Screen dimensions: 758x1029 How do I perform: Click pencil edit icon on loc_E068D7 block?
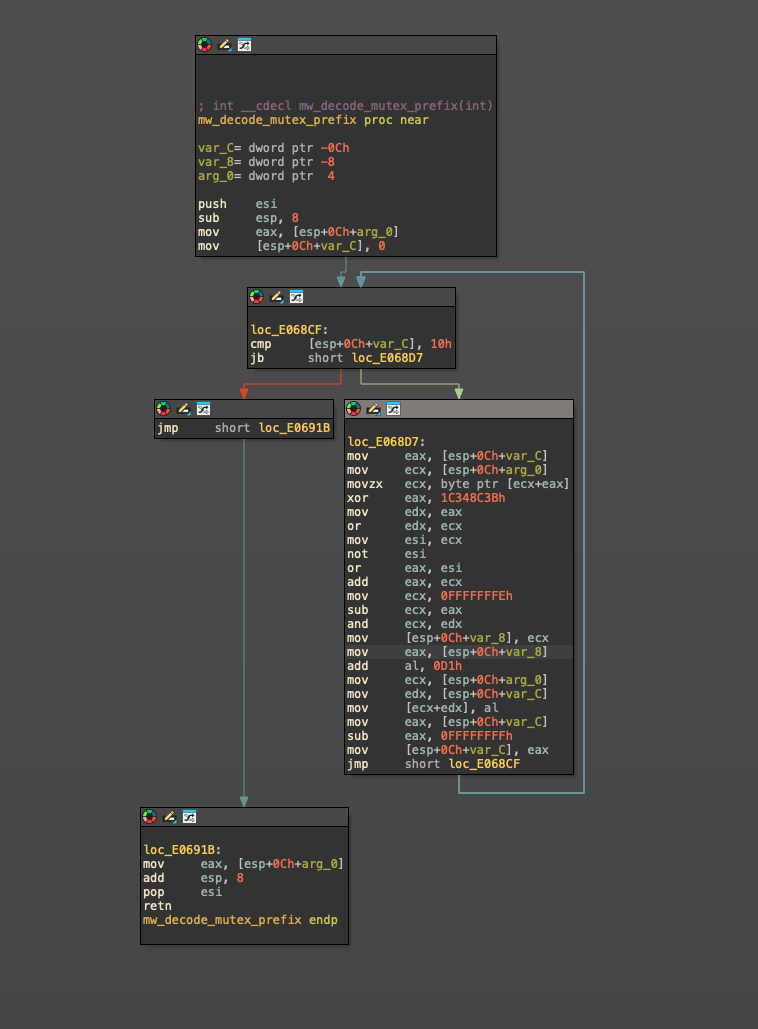tap(373, 409)
